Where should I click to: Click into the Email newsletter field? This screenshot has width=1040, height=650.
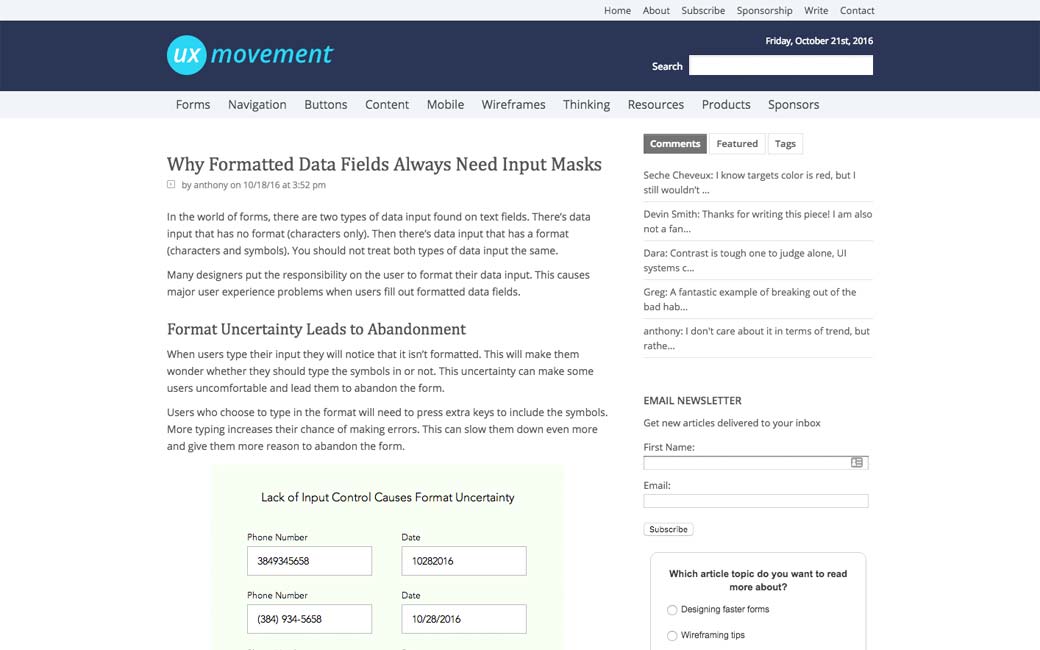pos(755,501)
